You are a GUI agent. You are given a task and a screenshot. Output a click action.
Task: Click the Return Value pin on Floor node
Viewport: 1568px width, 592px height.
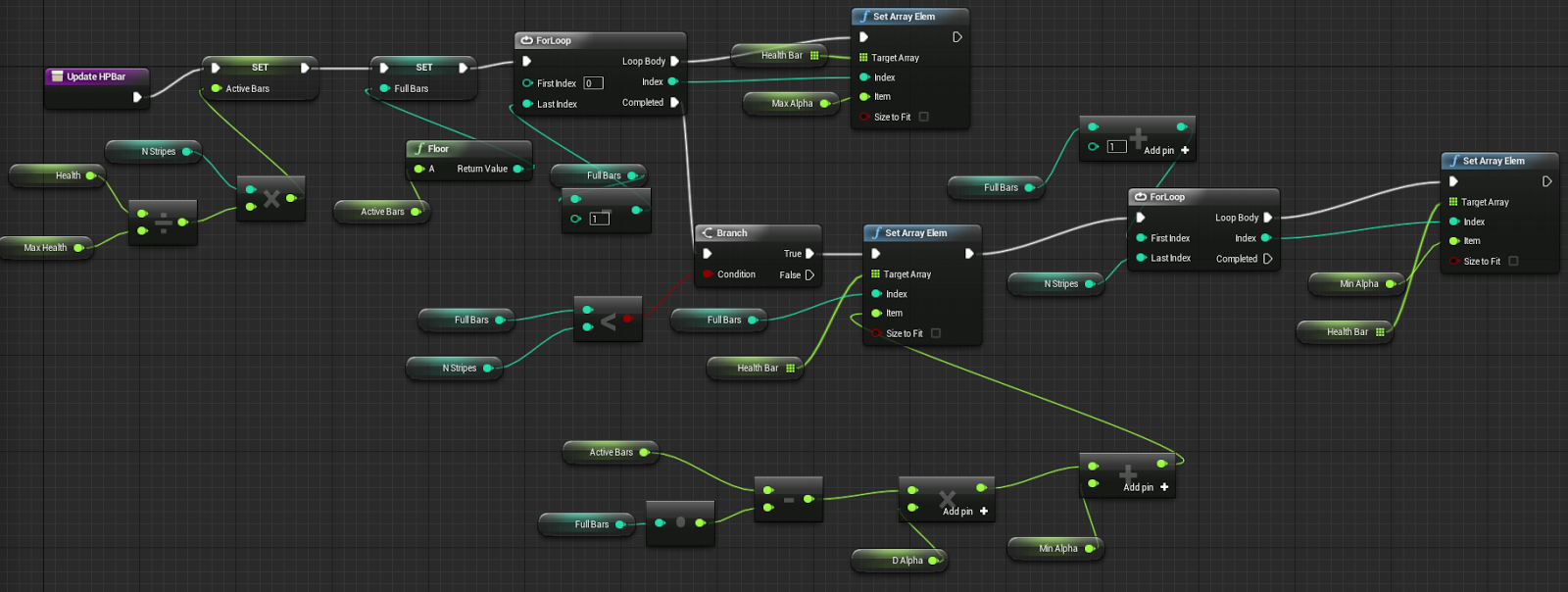pyautogui.click(x=517, y=169)
